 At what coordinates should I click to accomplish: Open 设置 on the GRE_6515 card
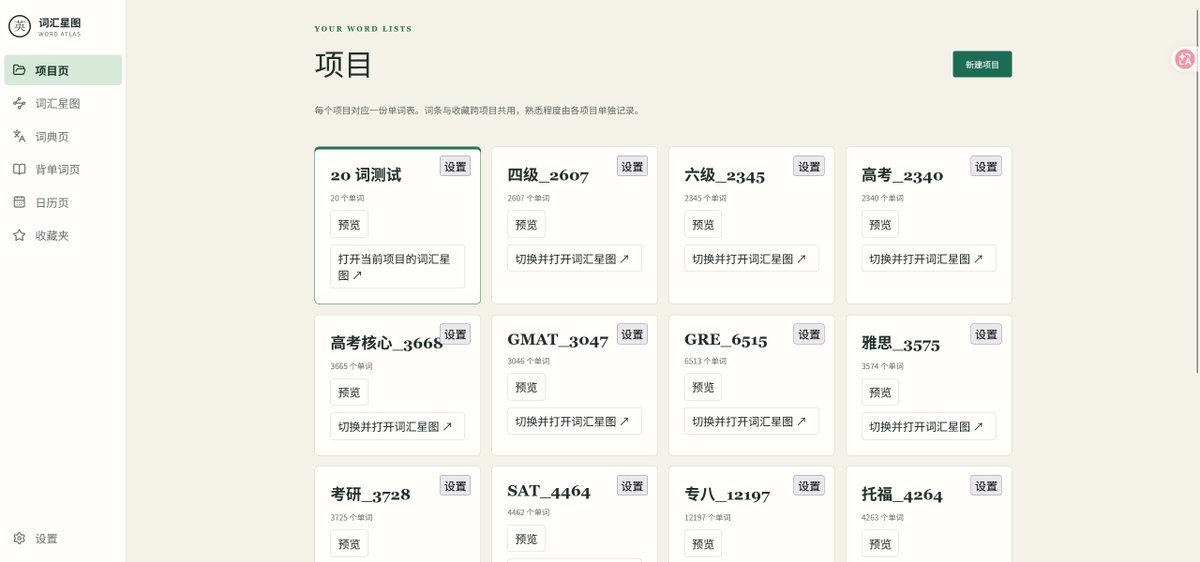pyautogui.click(x=809, y=334)
